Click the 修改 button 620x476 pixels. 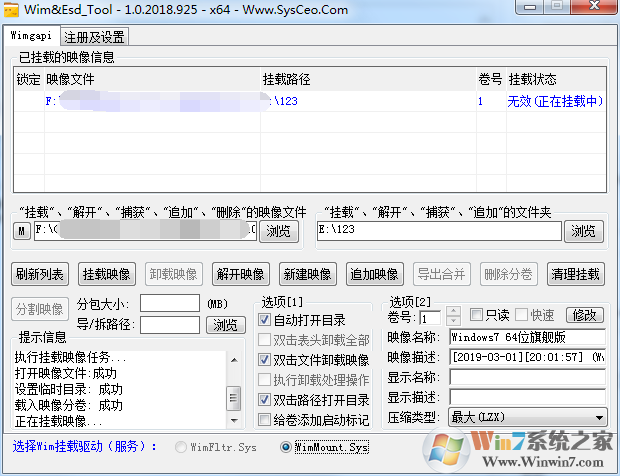click(584, 315)
